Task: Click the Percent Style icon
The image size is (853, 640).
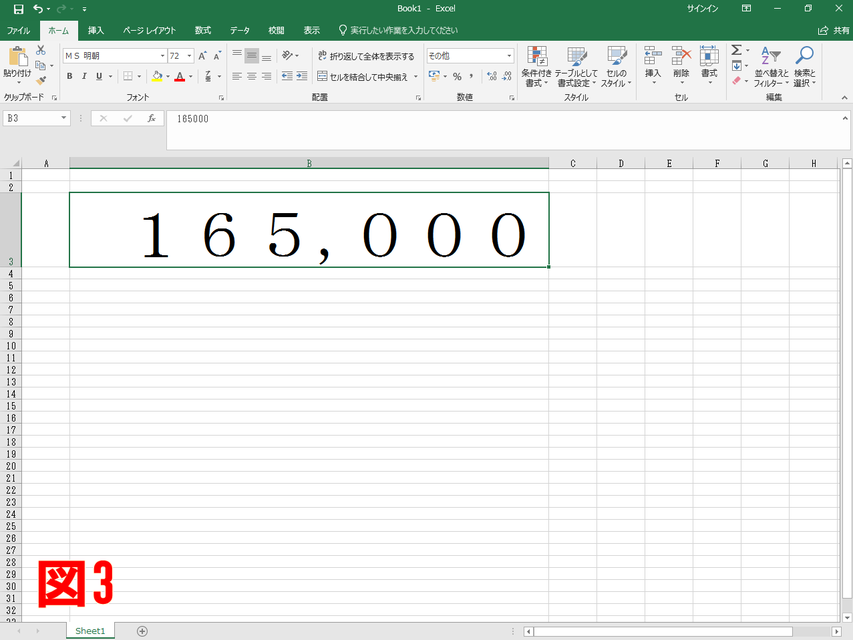Action: click(457, 76)
